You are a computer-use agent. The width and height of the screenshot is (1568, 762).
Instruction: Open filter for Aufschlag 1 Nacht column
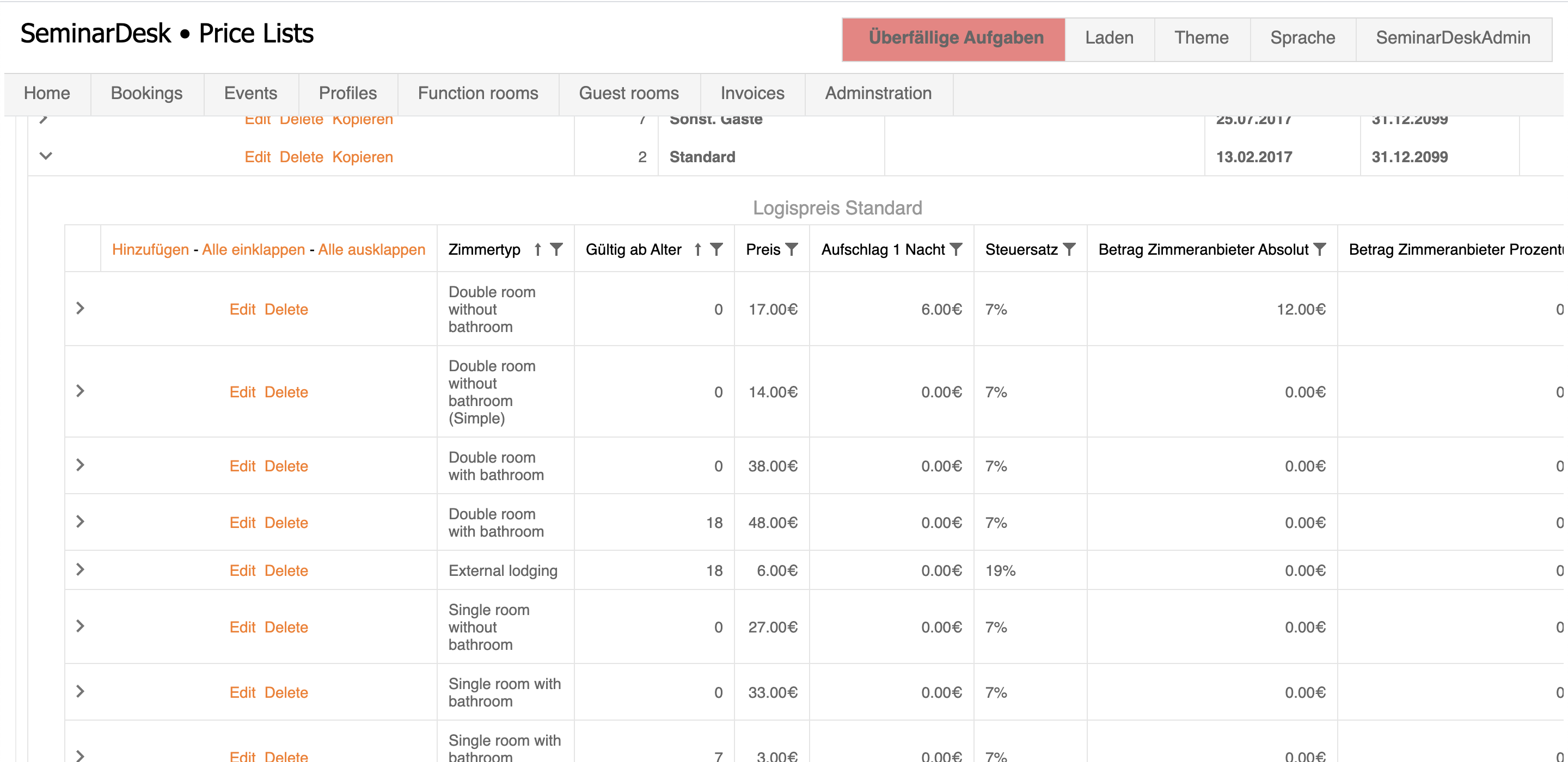pos(956,249)
